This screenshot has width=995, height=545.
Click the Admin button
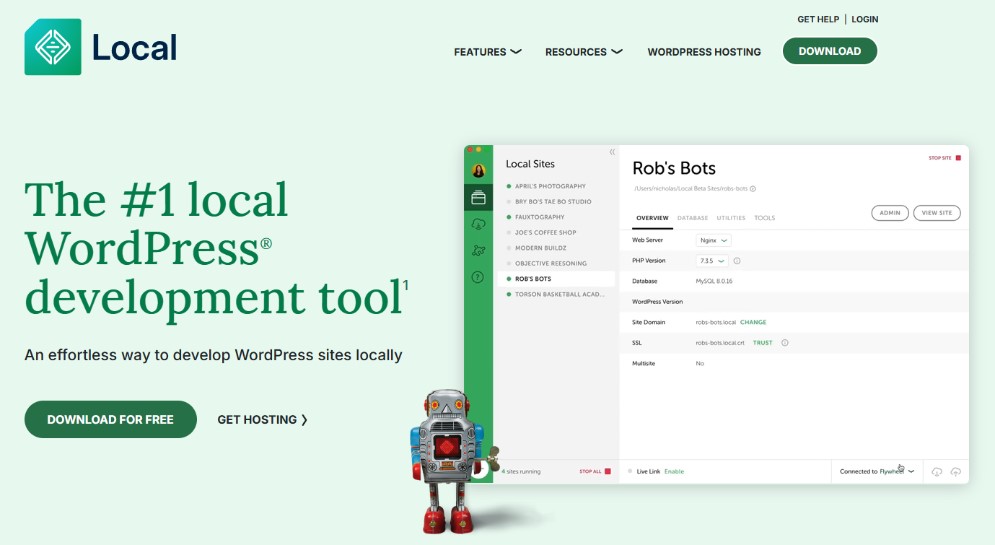(x=890, y=213)
